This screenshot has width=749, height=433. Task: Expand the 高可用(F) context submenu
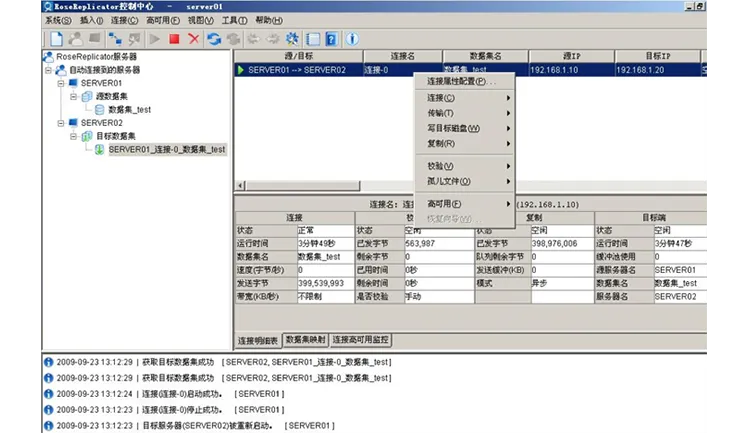pos(464,204)
